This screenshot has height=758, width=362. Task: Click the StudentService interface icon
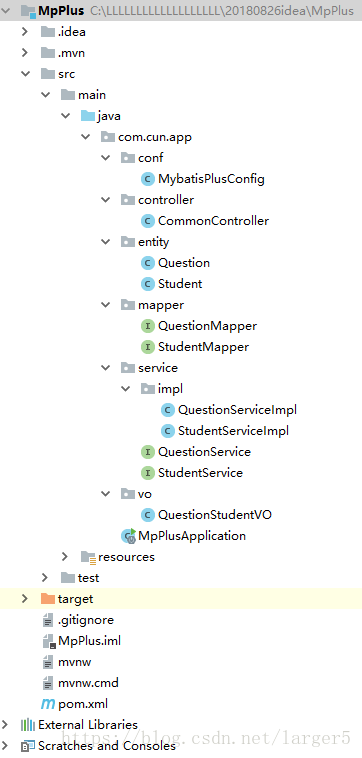coord(147,473)
